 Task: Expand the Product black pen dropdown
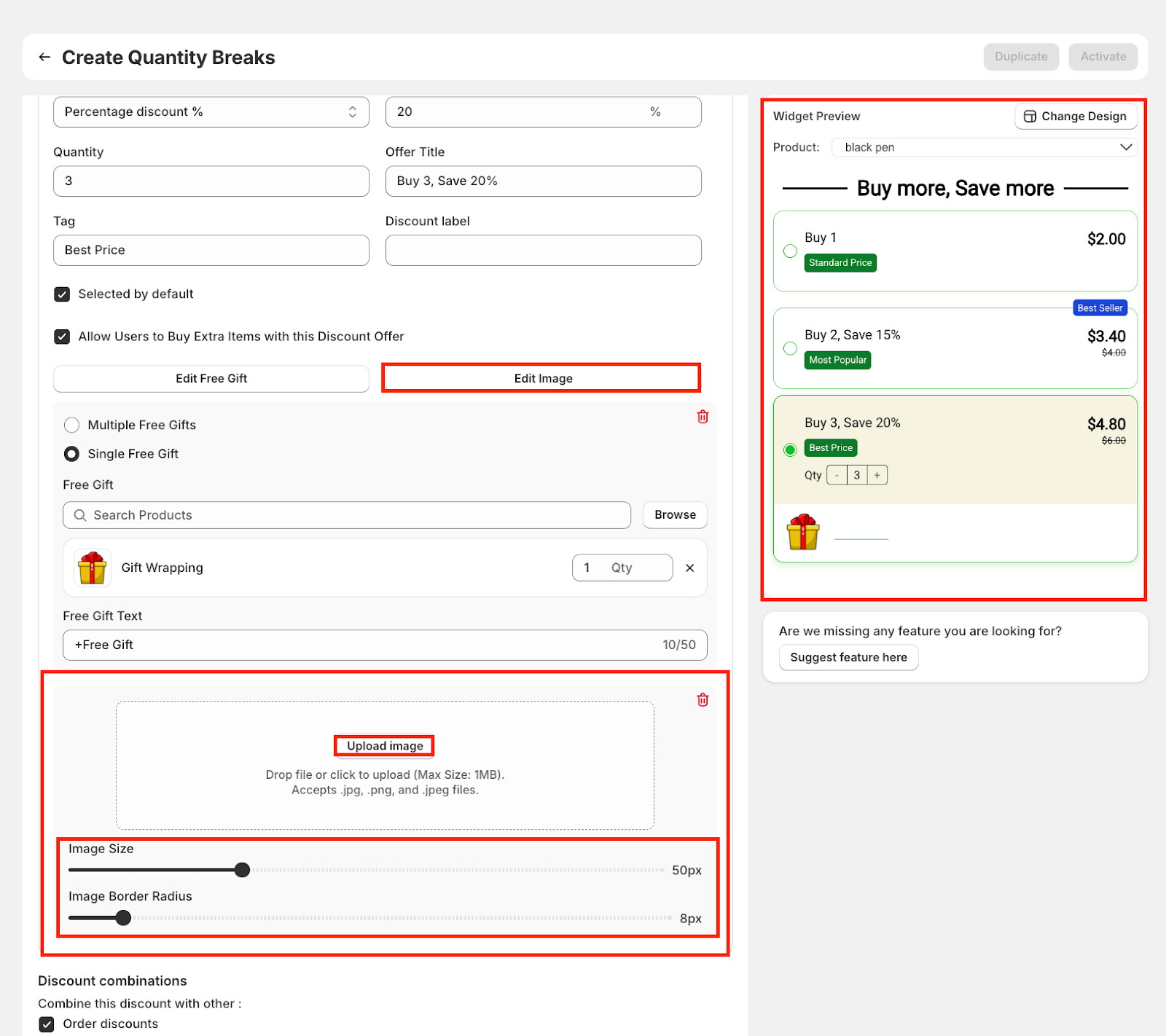click(984, 147)
